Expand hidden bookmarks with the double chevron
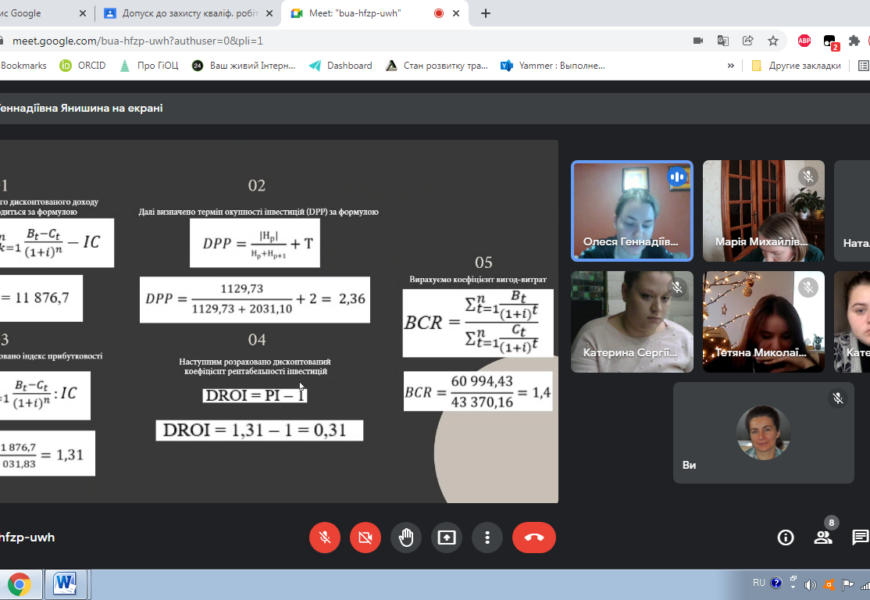The image size is (870, 600). point(731,66)
